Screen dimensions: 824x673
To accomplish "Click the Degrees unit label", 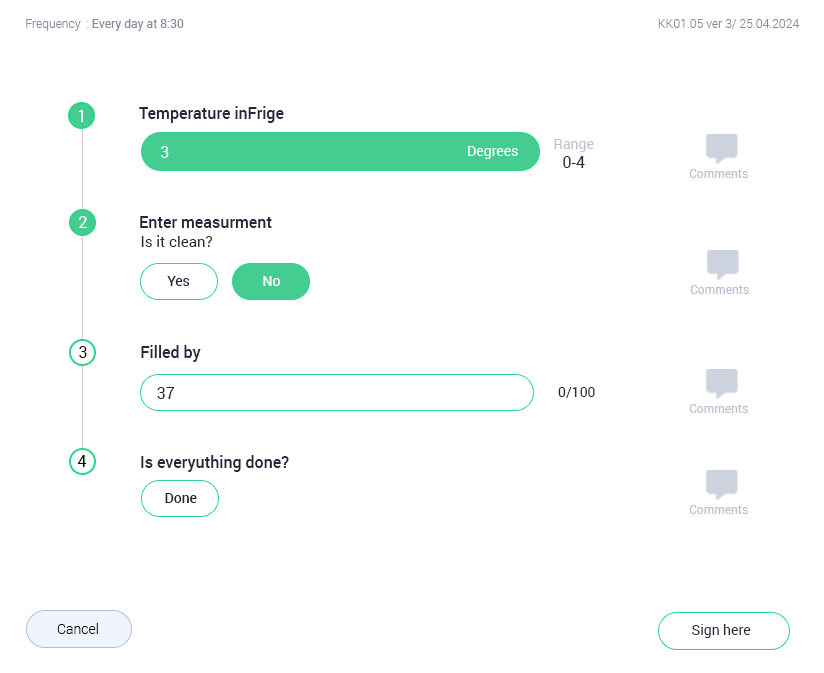I will pyautogui.click(x=492, y=152).
